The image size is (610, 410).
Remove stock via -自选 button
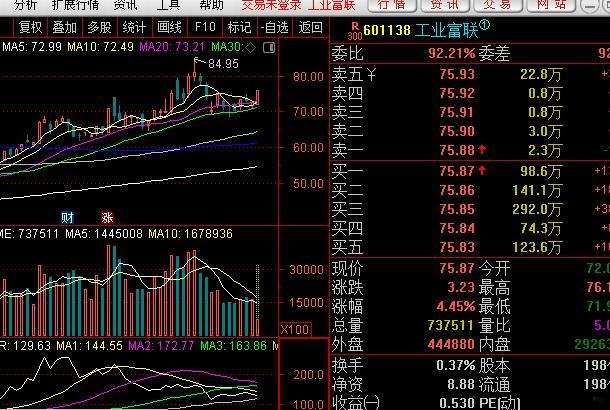(275, 28)
